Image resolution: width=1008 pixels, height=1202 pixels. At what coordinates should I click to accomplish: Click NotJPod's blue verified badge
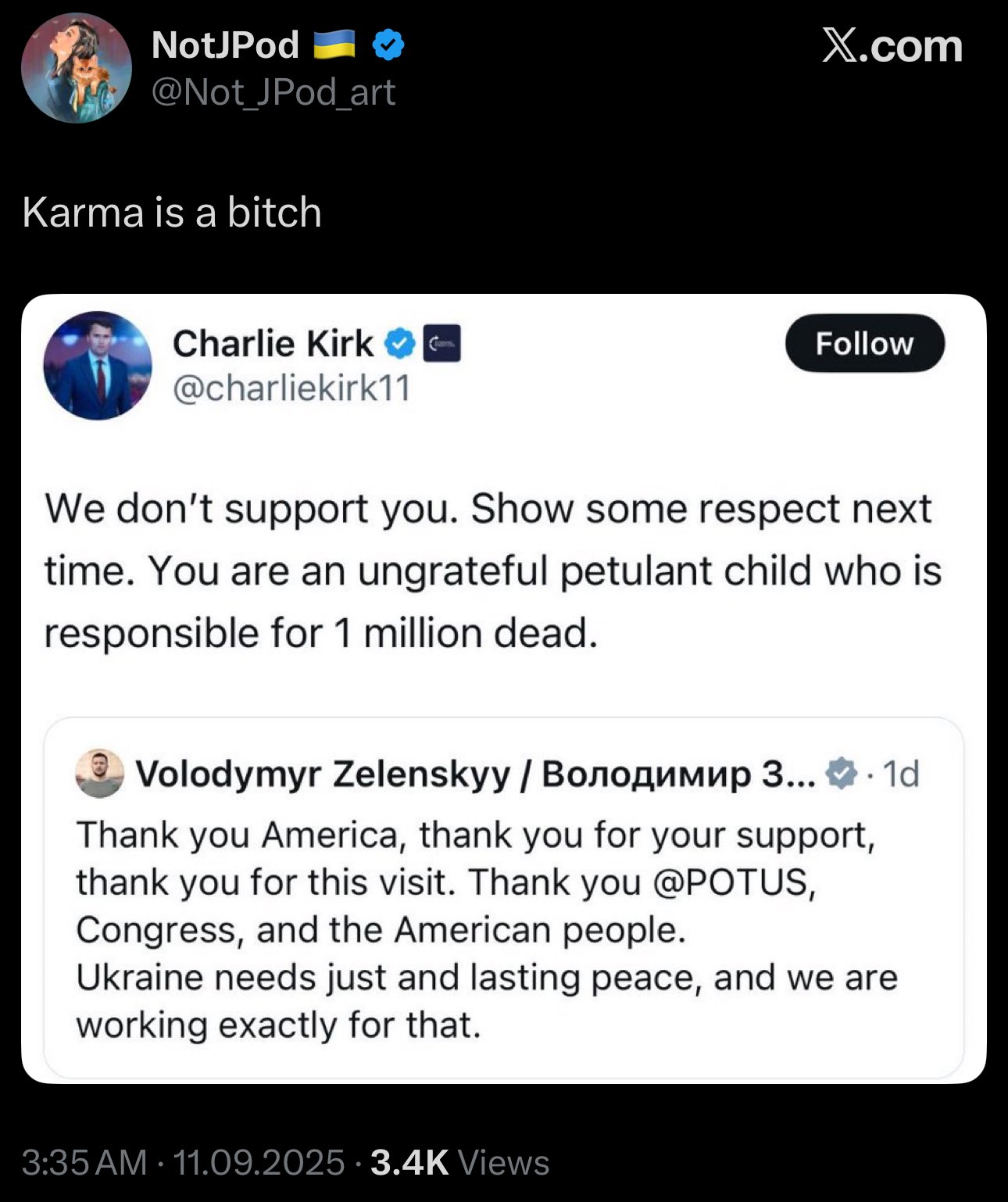click(388, 45)
